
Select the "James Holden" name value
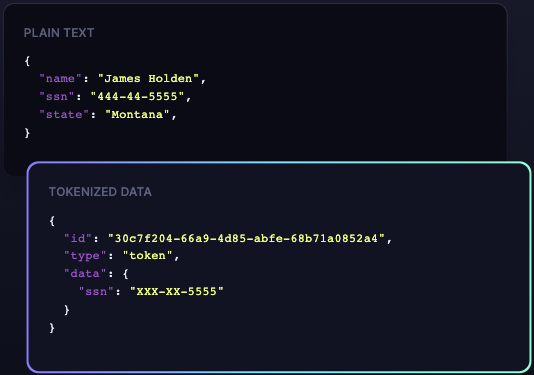tap(148, 79)
